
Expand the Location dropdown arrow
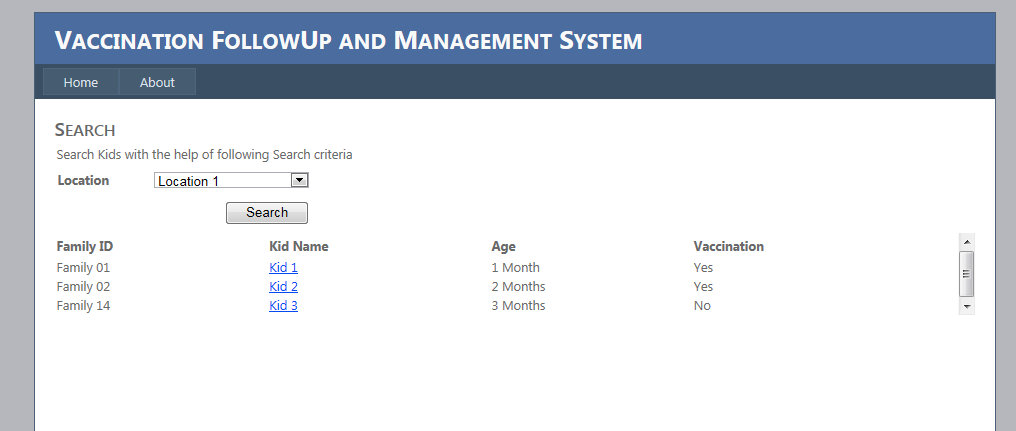coord(299,180)
